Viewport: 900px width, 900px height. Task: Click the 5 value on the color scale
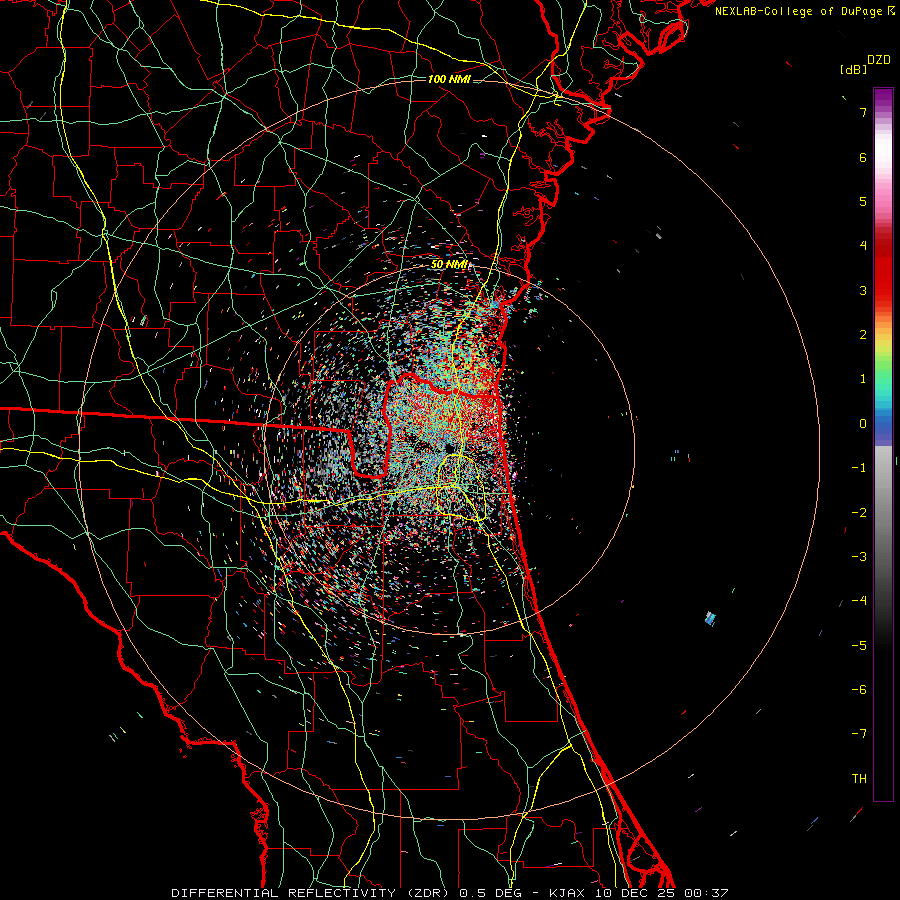click(863, 201)
